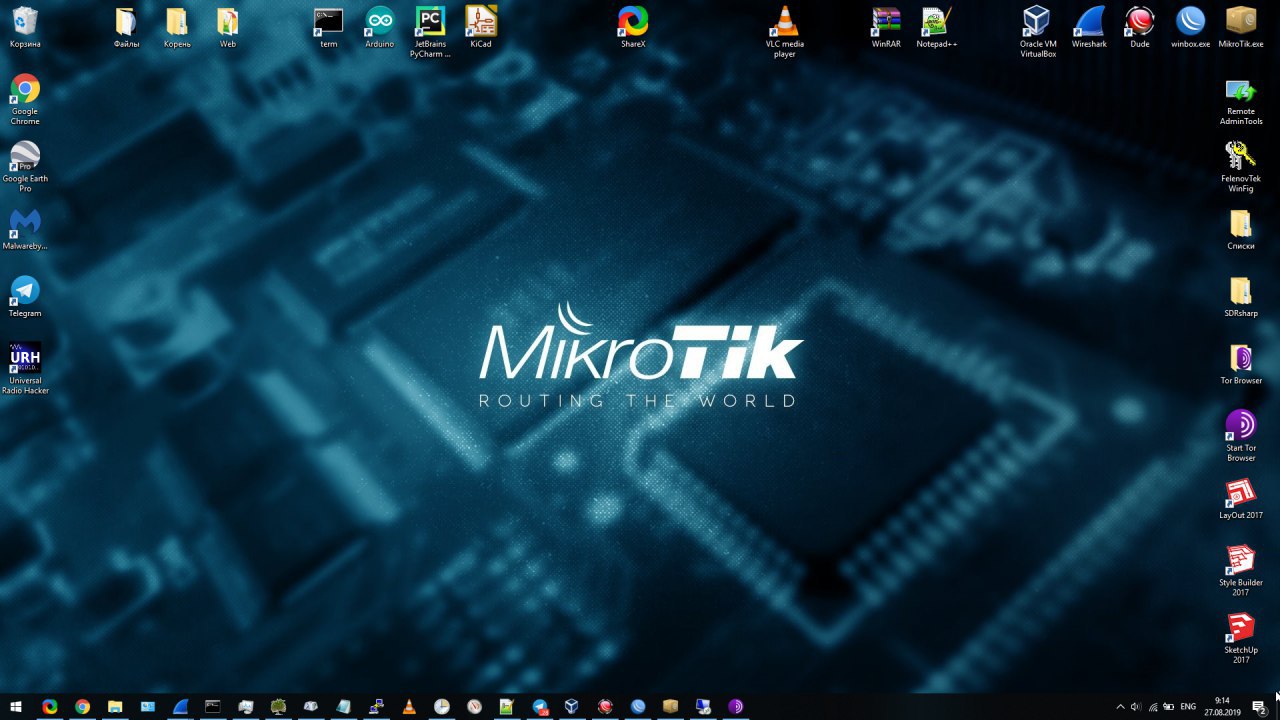Select the Style Builder 2017 desktop icon
The width and height of the screenshot is (1280, 720).
click(1241, 570)
